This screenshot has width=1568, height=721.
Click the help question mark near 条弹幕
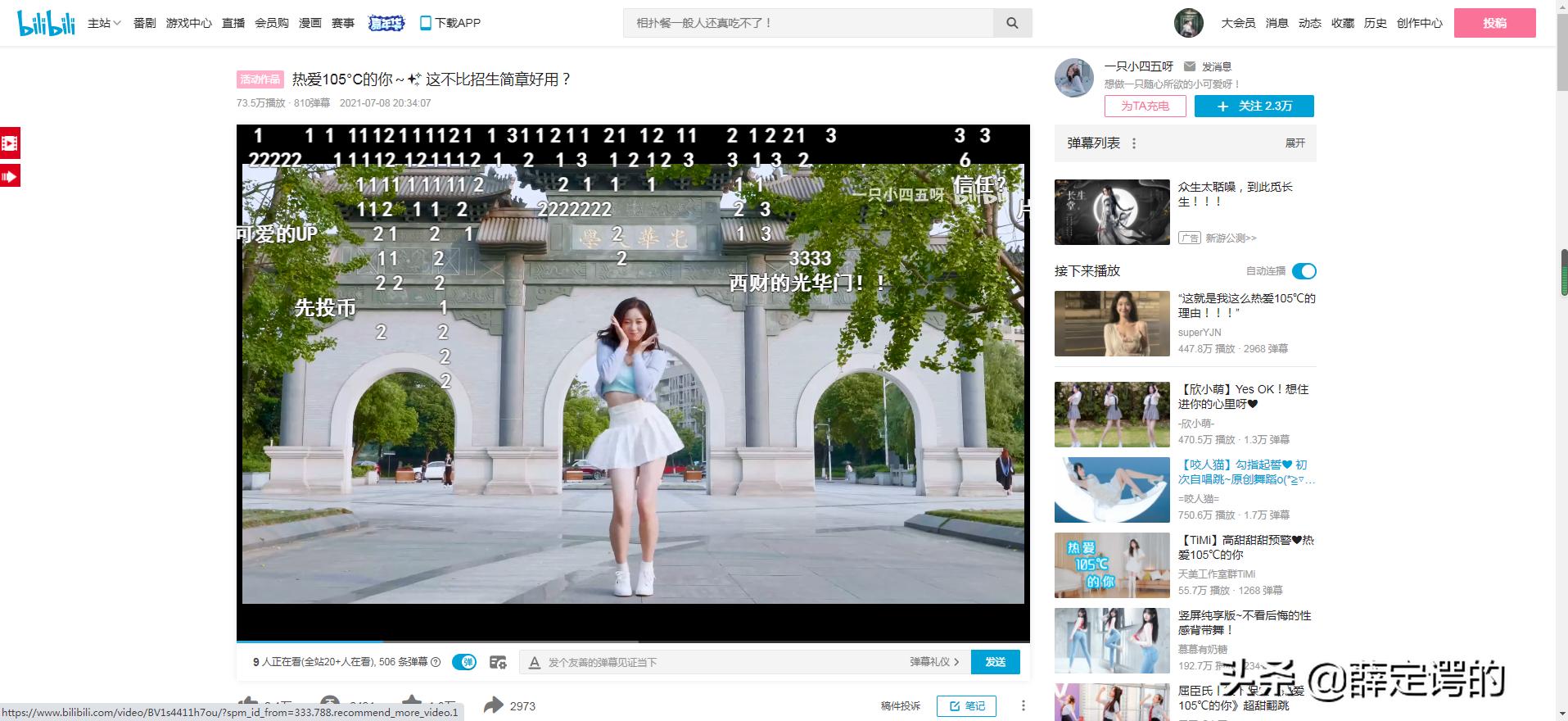point(436,662)
